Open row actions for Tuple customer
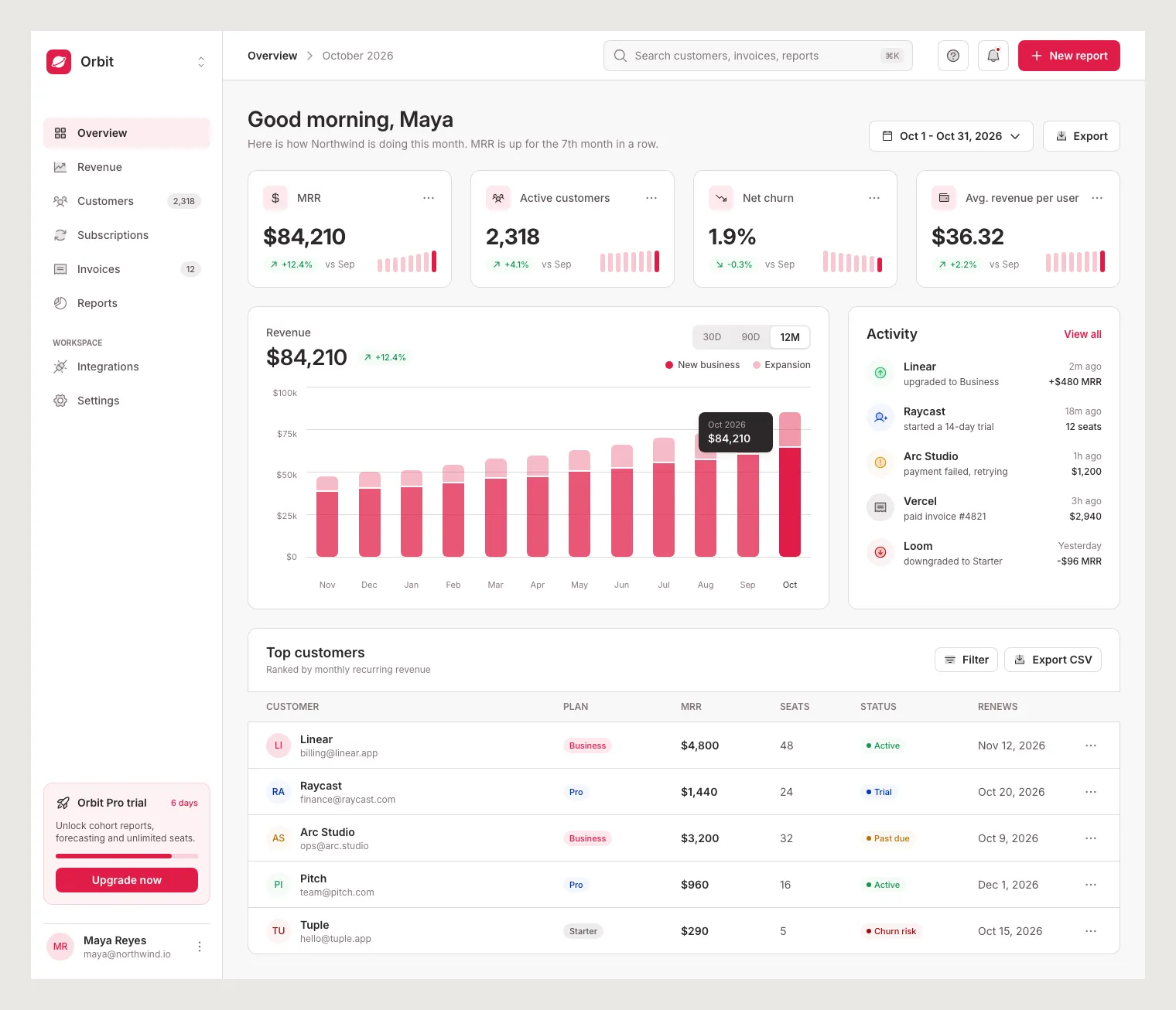The image size is (1176, 1010). coord(1091,931)
